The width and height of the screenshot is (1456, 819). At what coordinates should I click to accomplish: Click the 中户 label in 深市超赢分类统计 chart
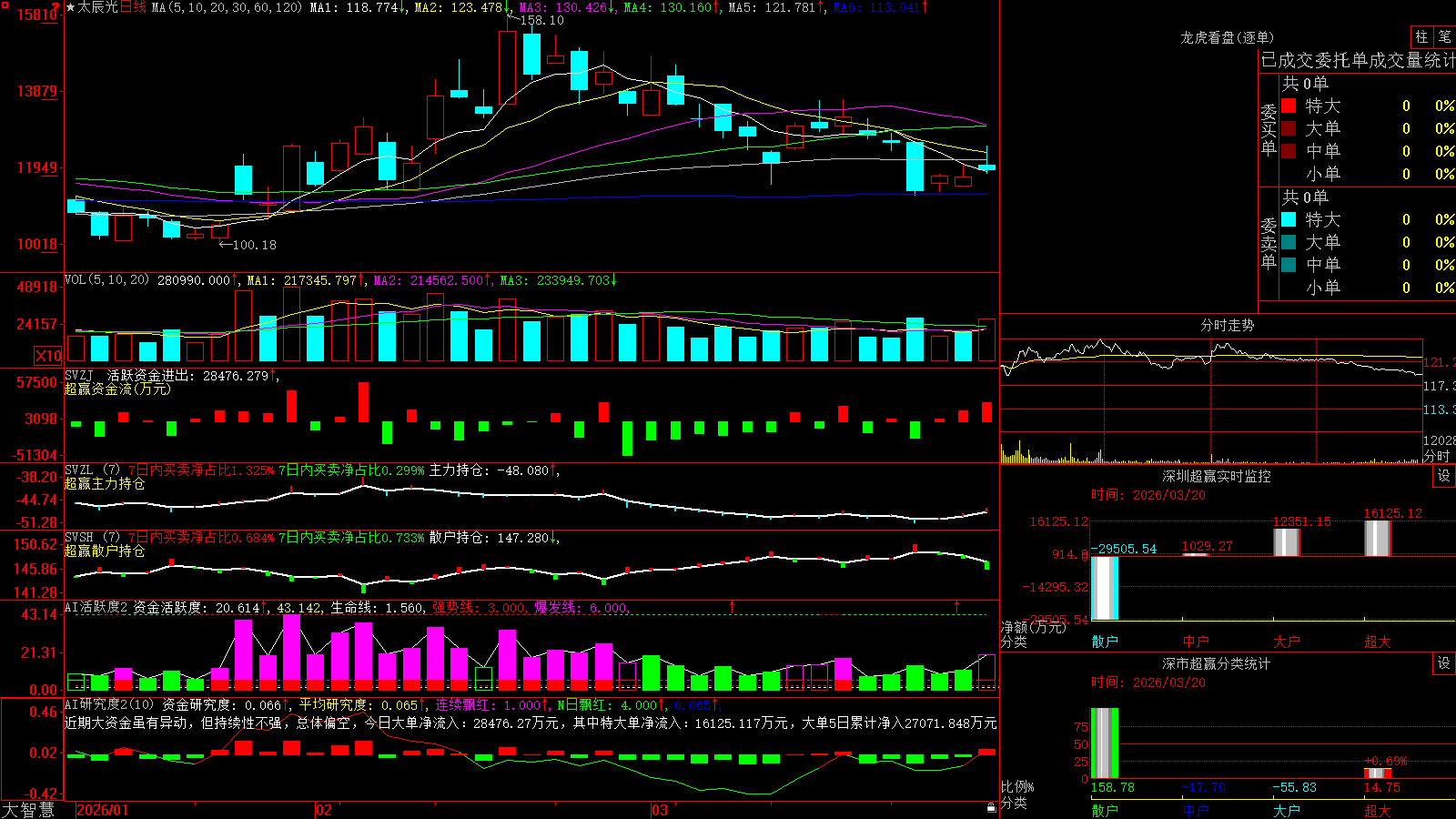pyautogui.click(x=1196, y=810)
